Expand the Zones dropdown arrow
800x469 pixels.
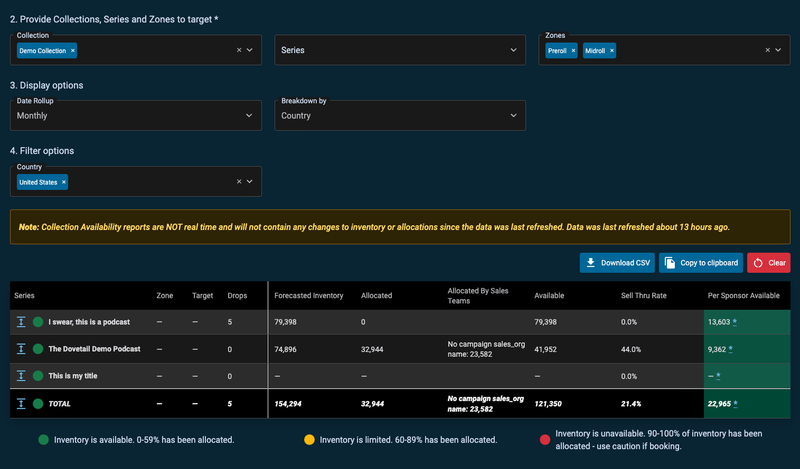click(778, 50)
